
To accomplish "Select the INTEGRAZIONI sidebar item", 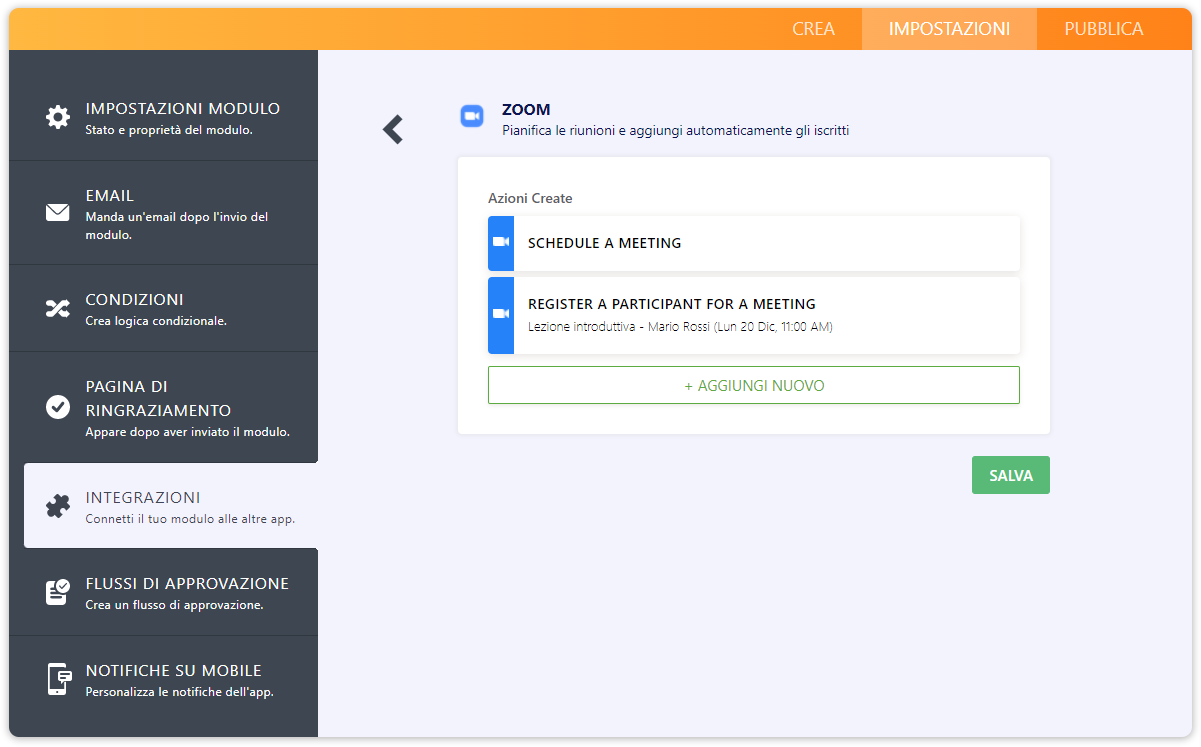I will [x=171, y=506].
